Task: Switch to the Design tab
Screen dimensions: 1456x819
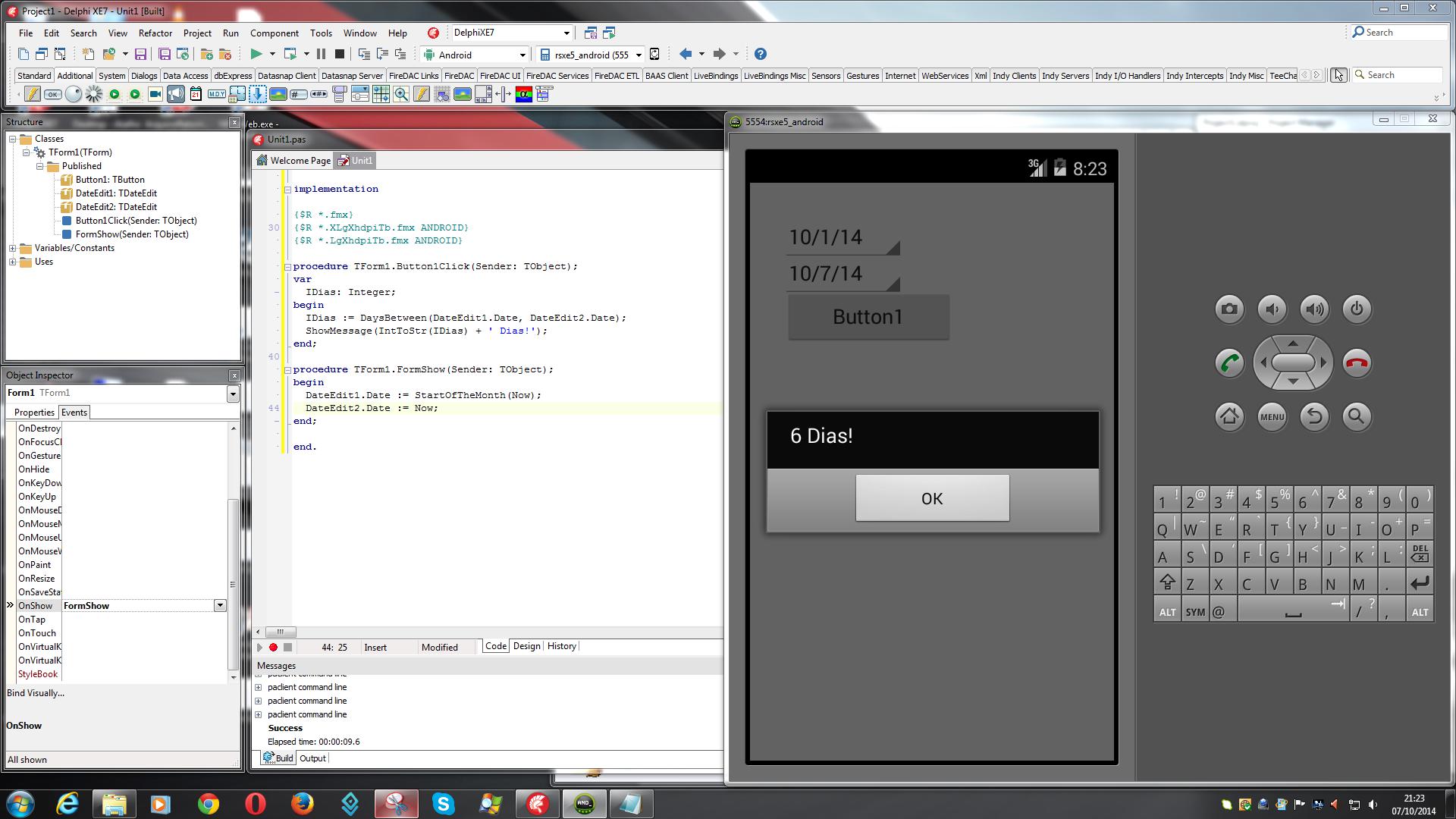Action: 526,646
